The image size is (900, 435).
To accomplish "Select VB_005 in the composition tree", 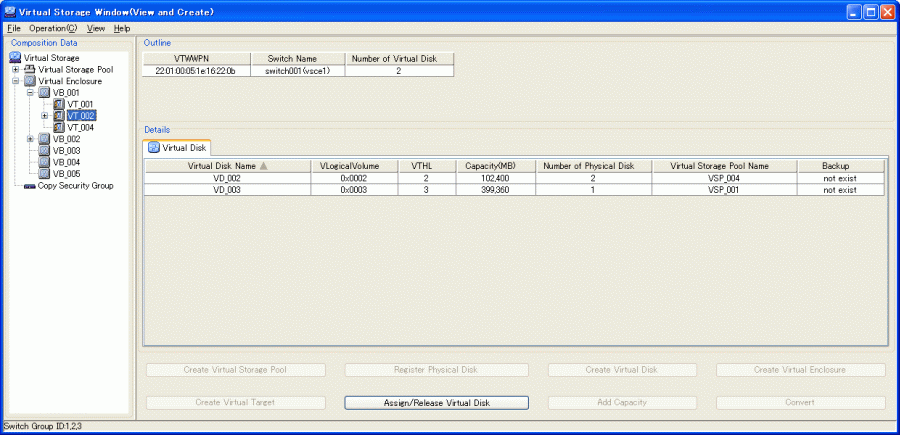I will click(66, 173).
